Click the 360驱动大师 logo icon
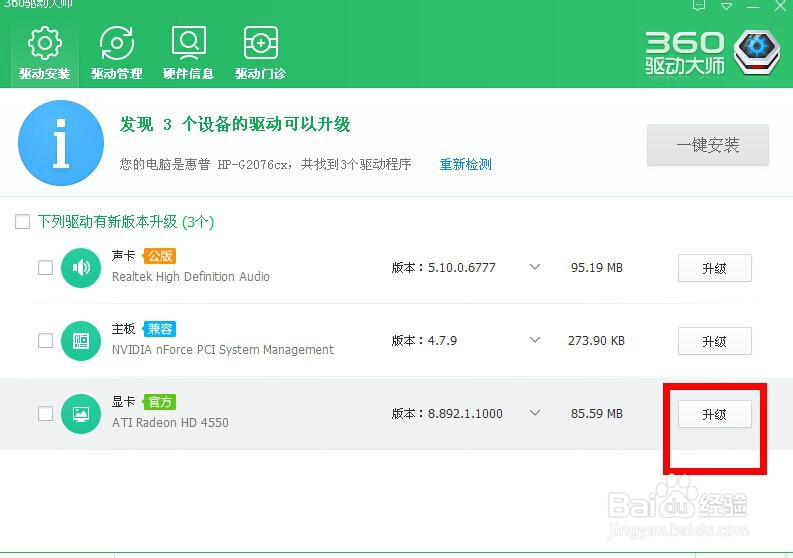Viewport: 793px width, 558px height. pyautogui.click(x=756, y=52)
